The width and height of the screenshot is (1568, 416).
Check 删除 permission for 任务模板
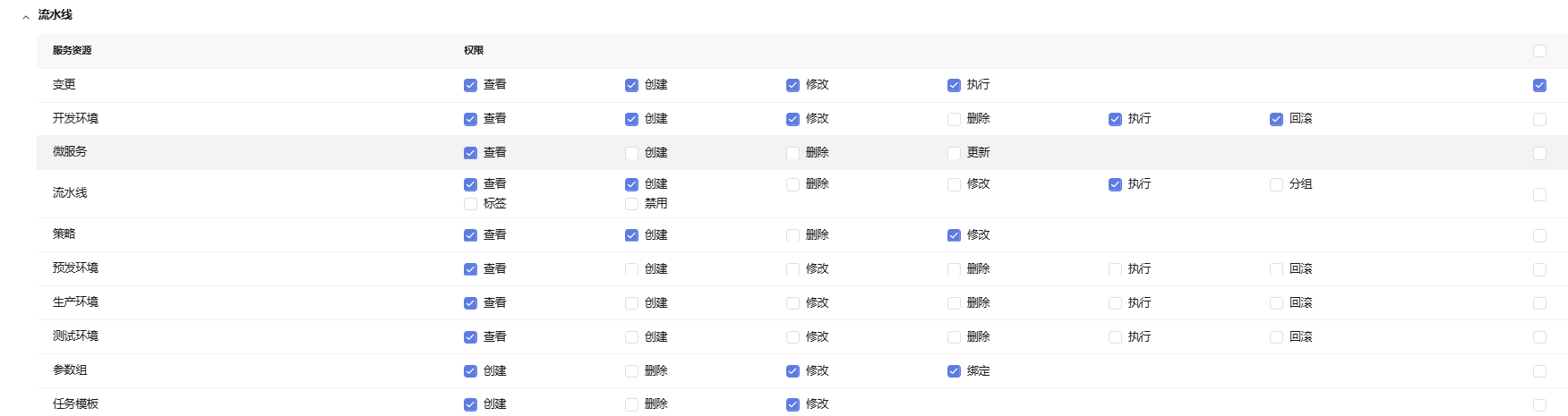631,404
